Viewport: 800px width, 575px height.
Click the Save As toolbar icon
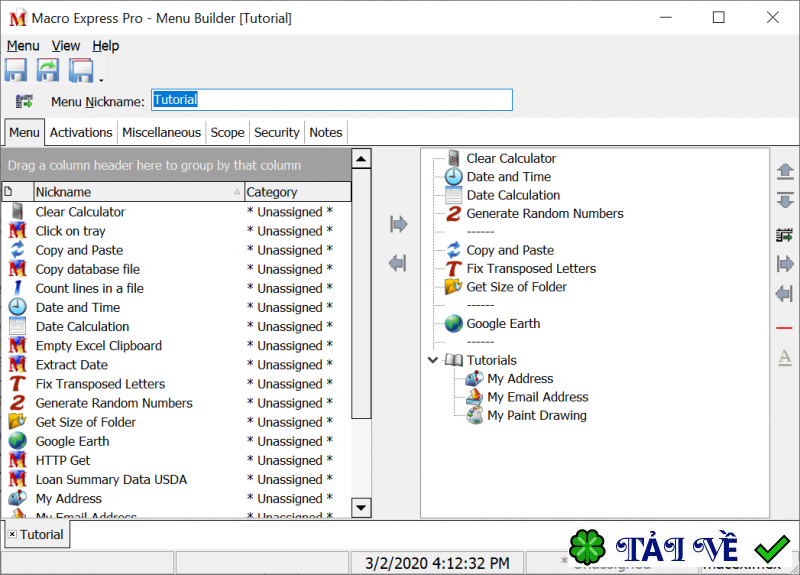click(x=81, y=70)
